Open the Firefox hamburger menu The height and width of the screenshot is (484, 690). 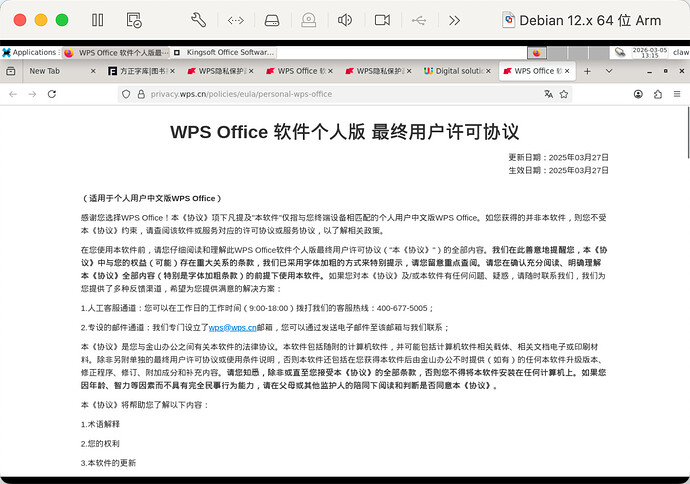pyautogui.click(x=677, y=94)
